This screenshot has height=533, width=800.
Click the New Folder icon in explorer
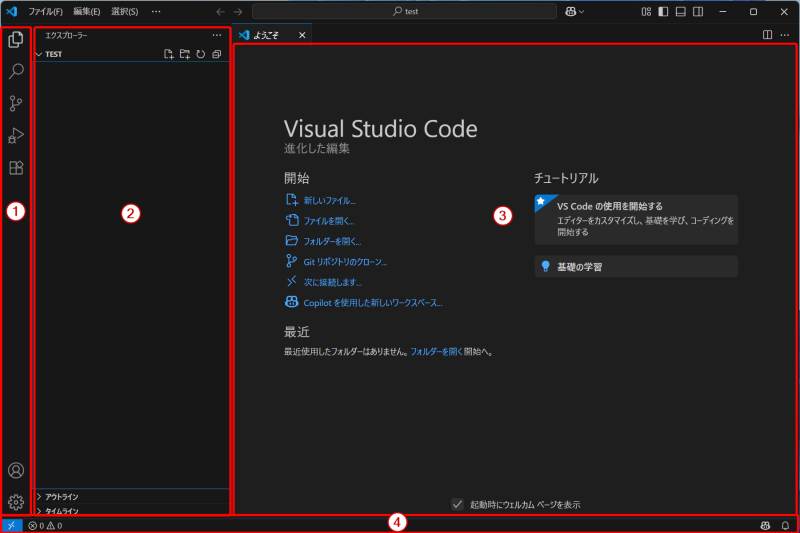click(x=185, y=54)
